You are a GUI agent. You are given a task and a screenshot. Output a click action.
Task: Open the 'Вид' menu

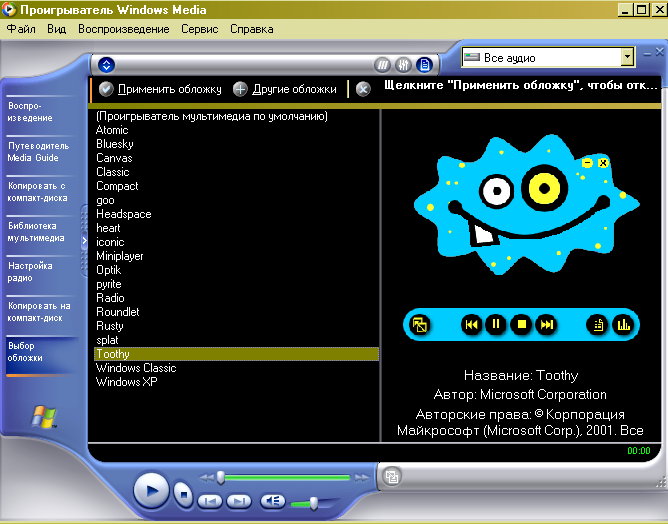pos(57,29)
